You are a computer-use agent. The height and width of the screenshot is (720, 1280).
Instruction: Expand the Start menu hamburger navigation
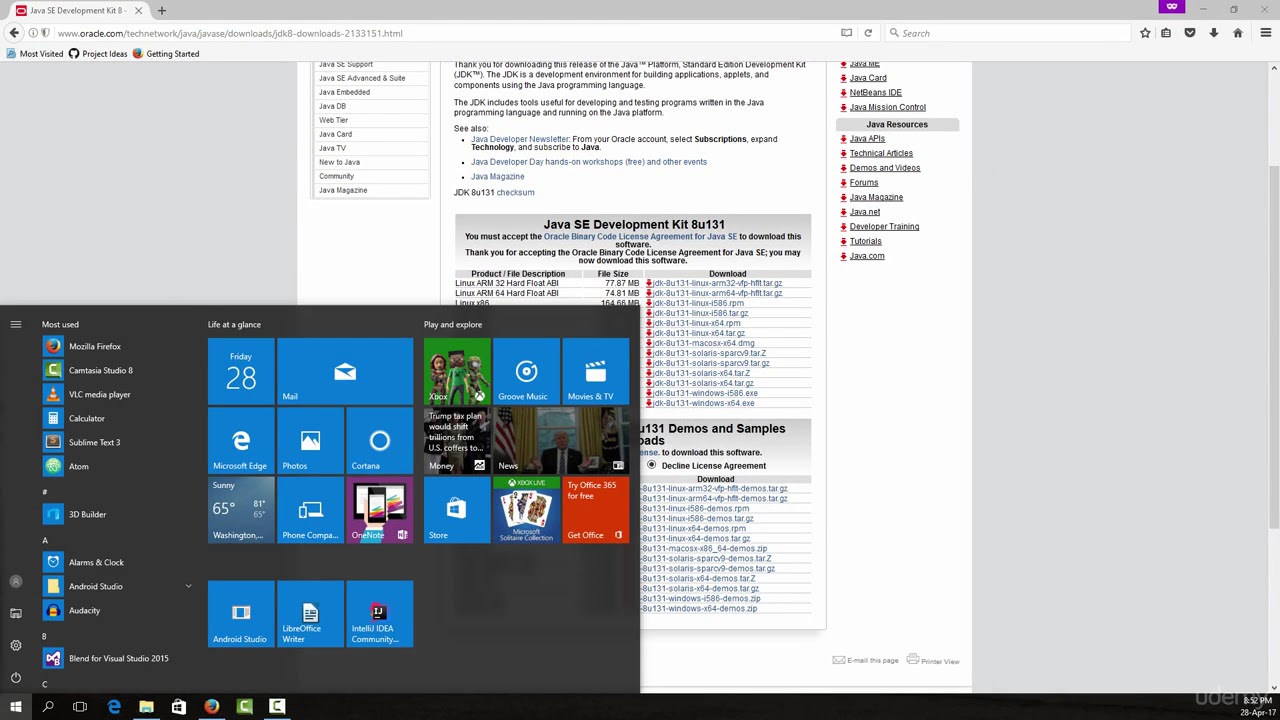coord(16,324)
